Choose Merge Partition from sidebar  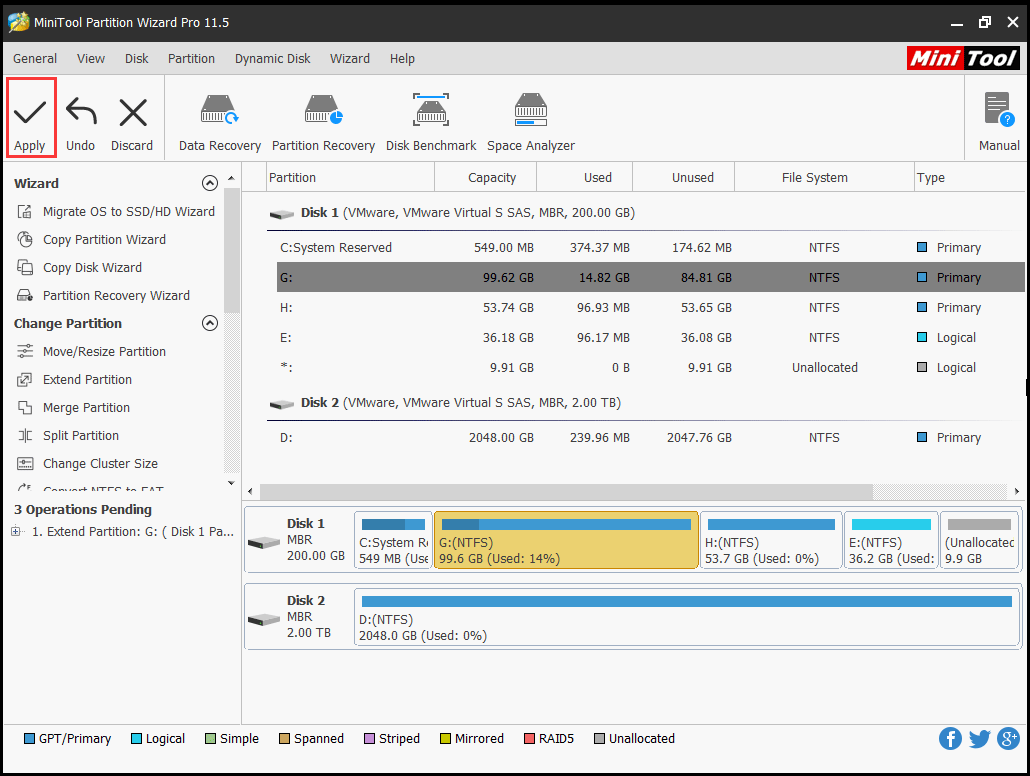pos(86,408)
